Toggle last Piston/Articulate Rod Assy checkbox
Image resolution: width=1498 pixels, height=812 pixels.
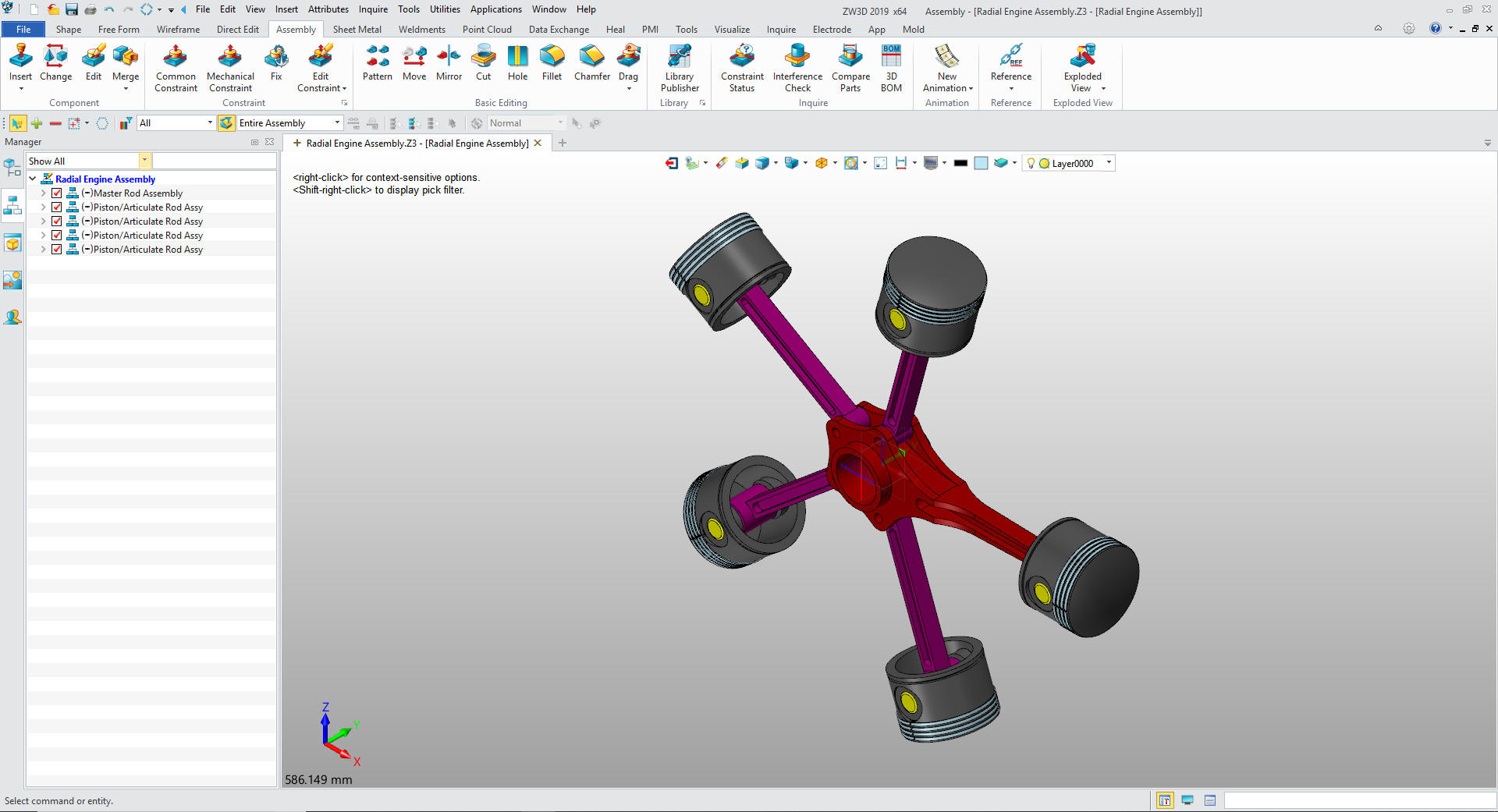point(57,250)
